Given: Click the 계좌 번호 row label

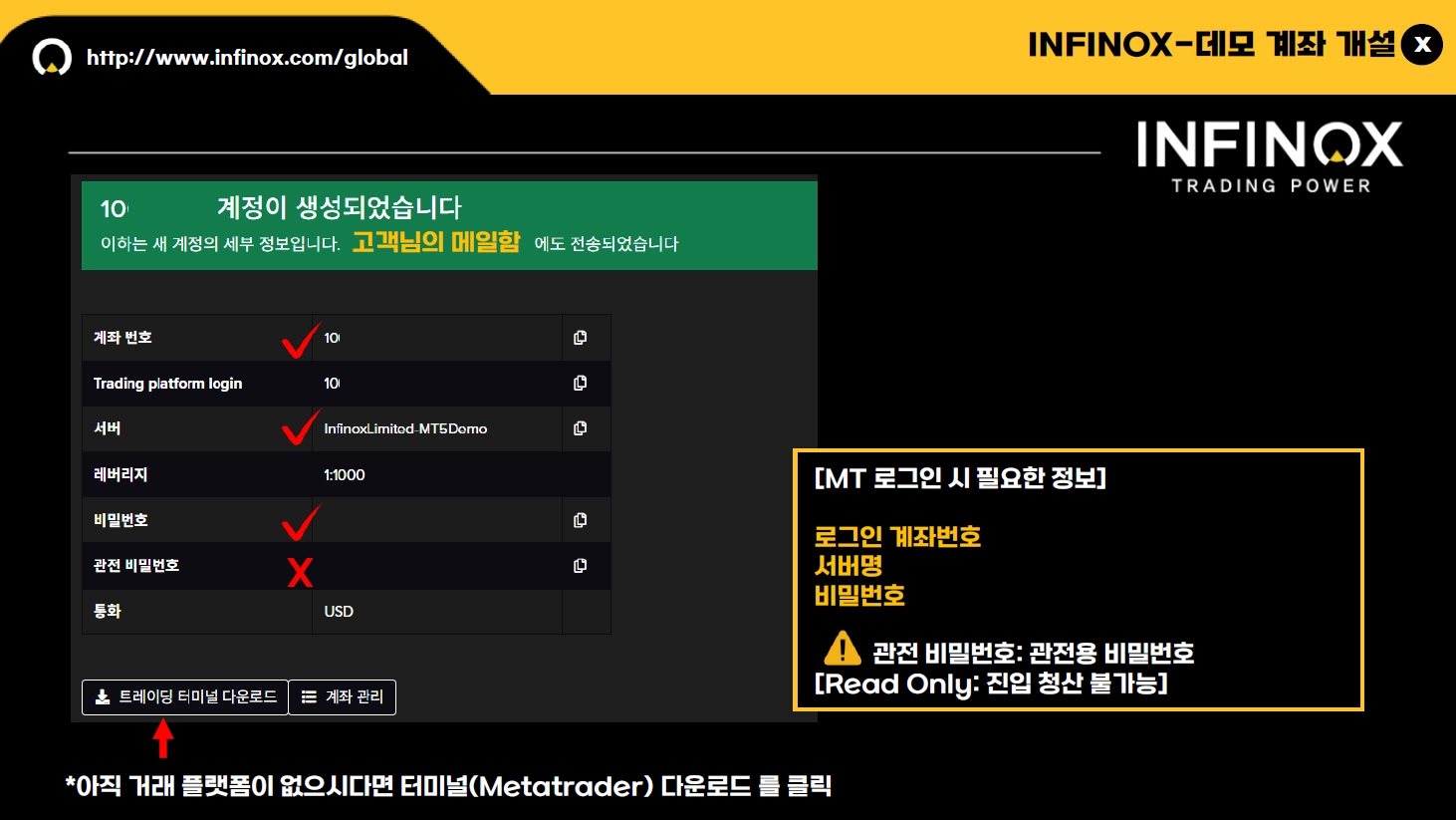Looking at the screenshot, I should (x=122, y=338).
